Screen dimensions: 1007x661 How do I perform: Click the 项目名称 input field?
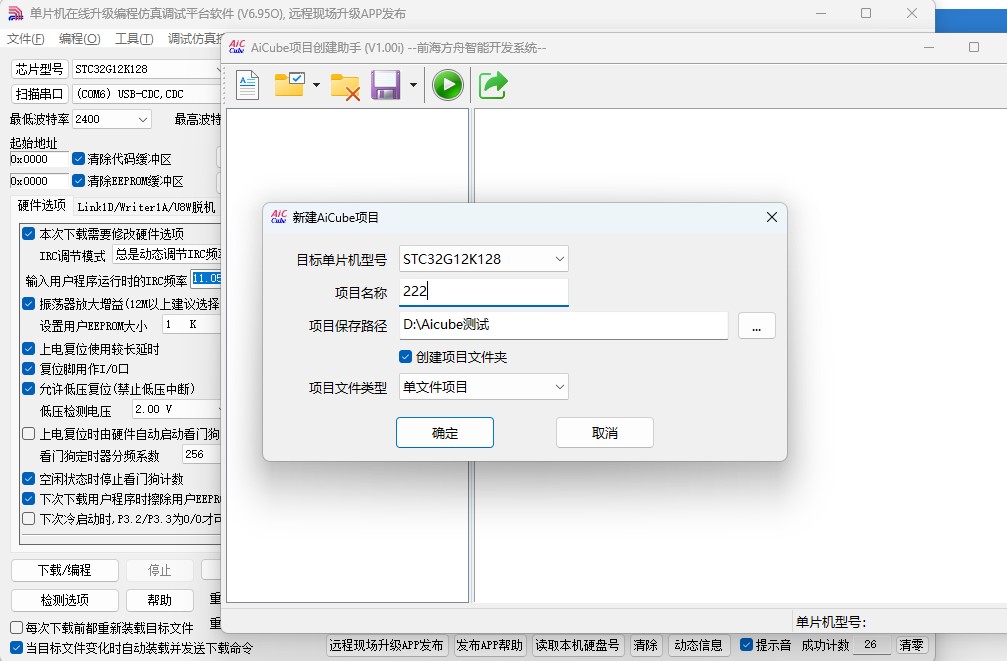484,292
